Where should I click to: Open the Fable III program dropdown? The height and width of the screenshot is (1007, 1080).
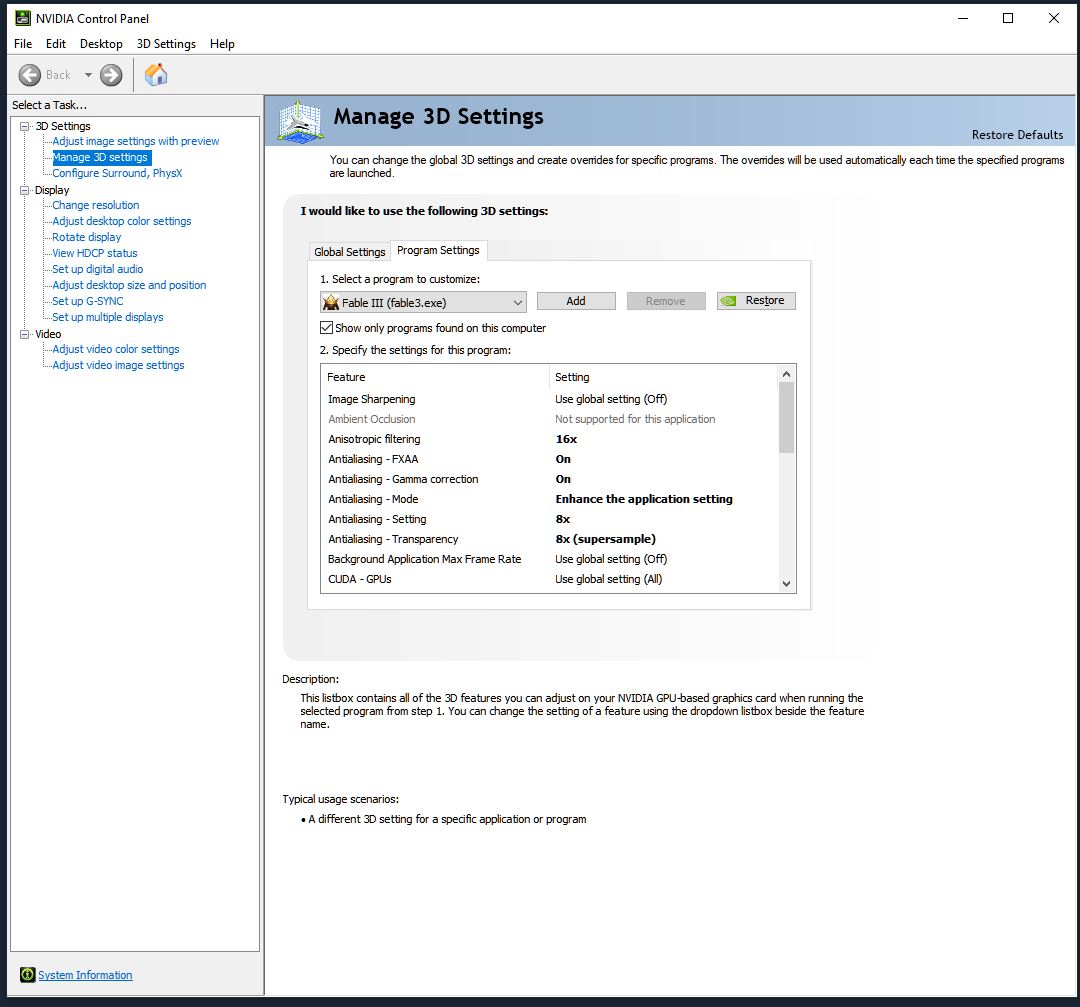[x=424, y=302]
